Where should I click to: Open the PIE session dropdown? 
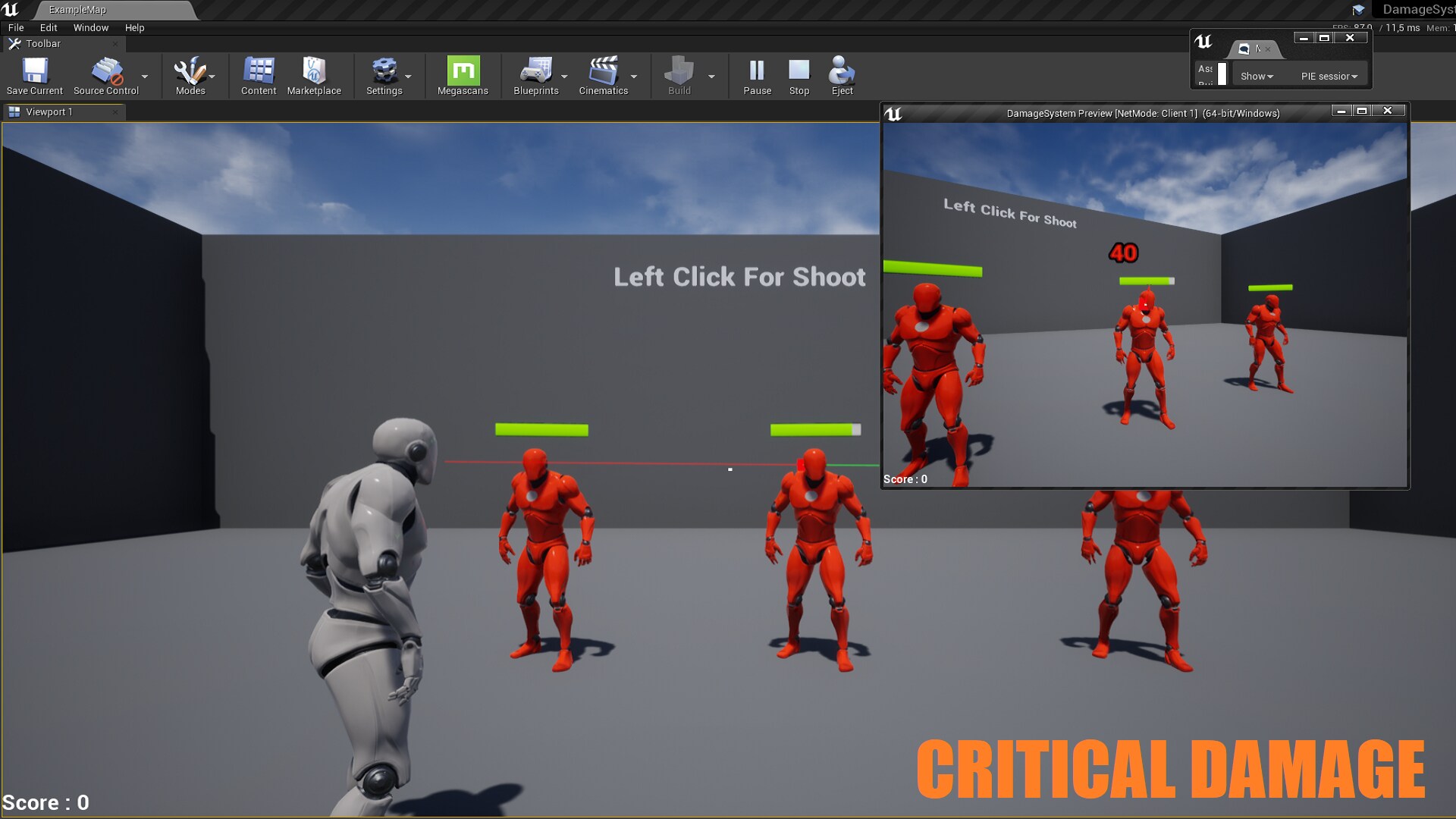coord(1329,77)
